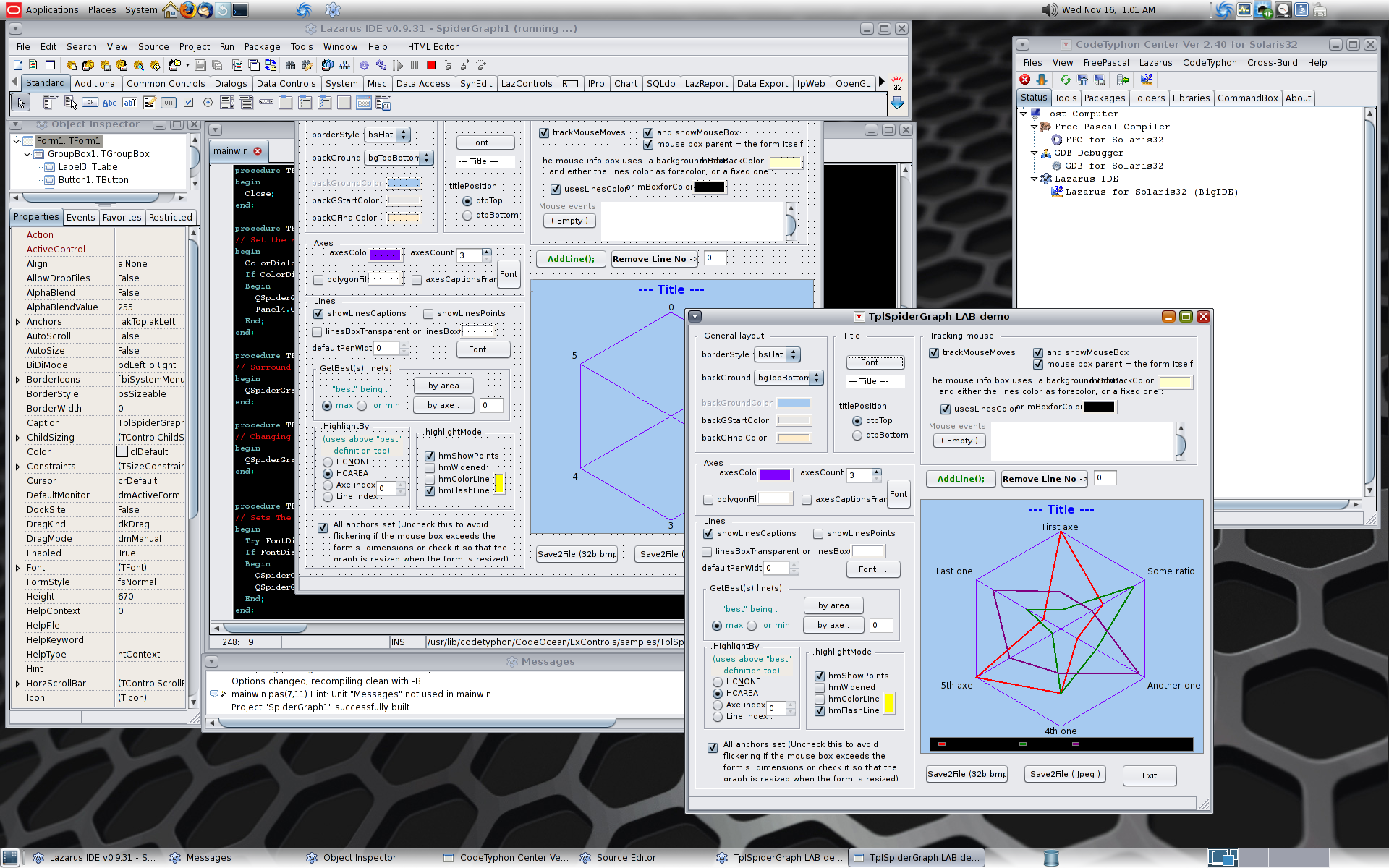
Task: Click the Remove Line number field in LAB demo
Action: (1105, 478)
